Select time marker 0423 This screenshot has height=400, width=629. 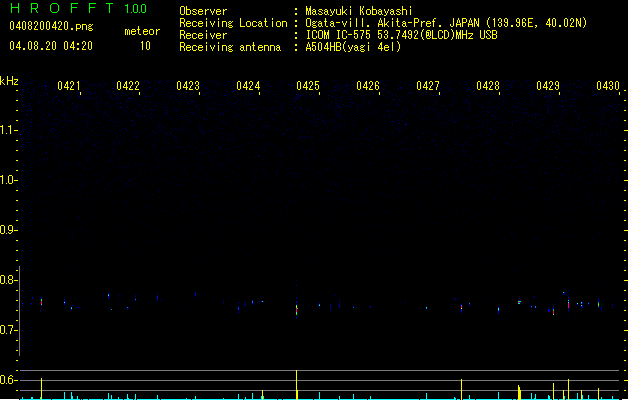pyautogui.click(x=188, y=86)
